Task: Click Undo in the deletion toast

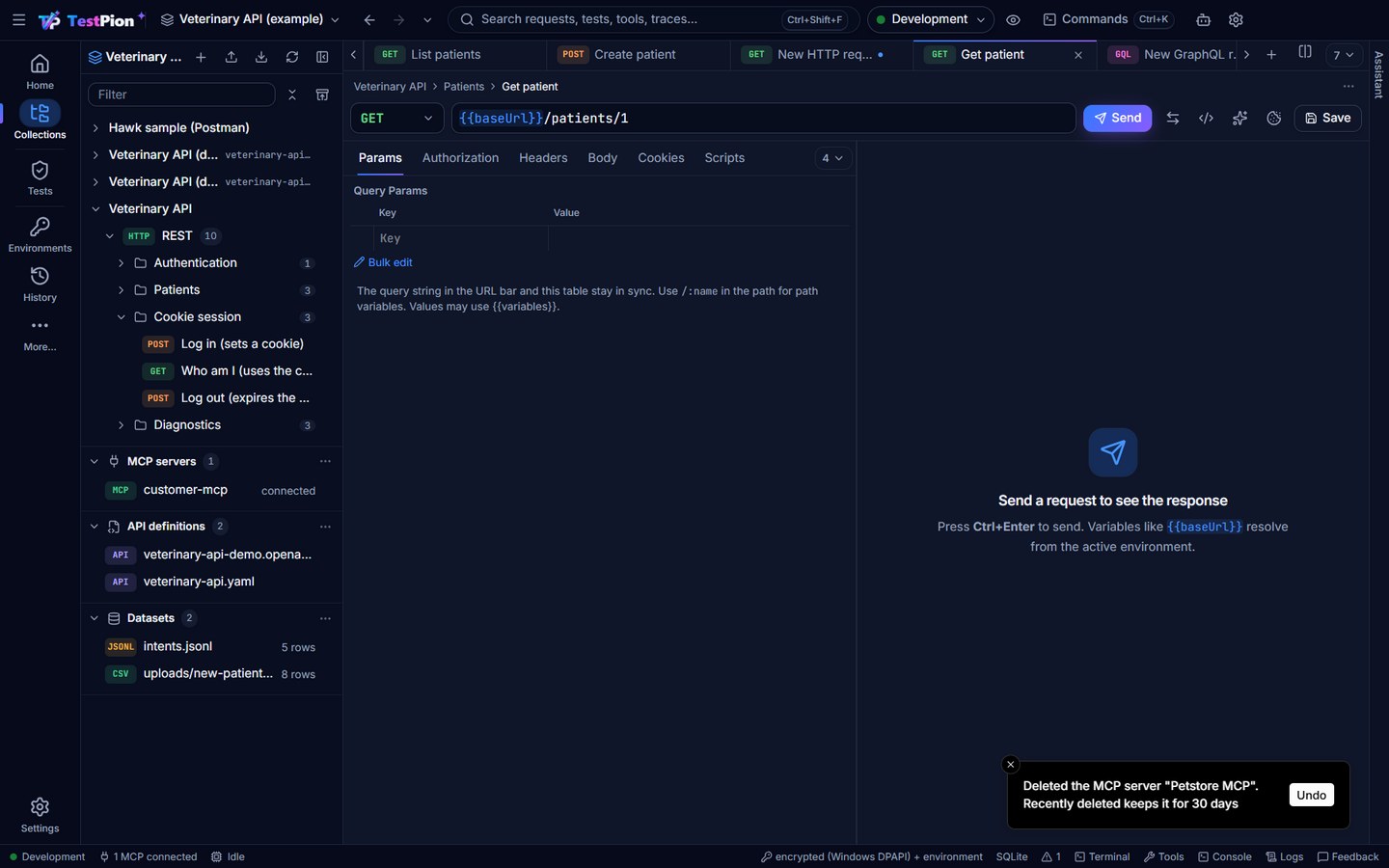Action: click(x=1311, y=795)
